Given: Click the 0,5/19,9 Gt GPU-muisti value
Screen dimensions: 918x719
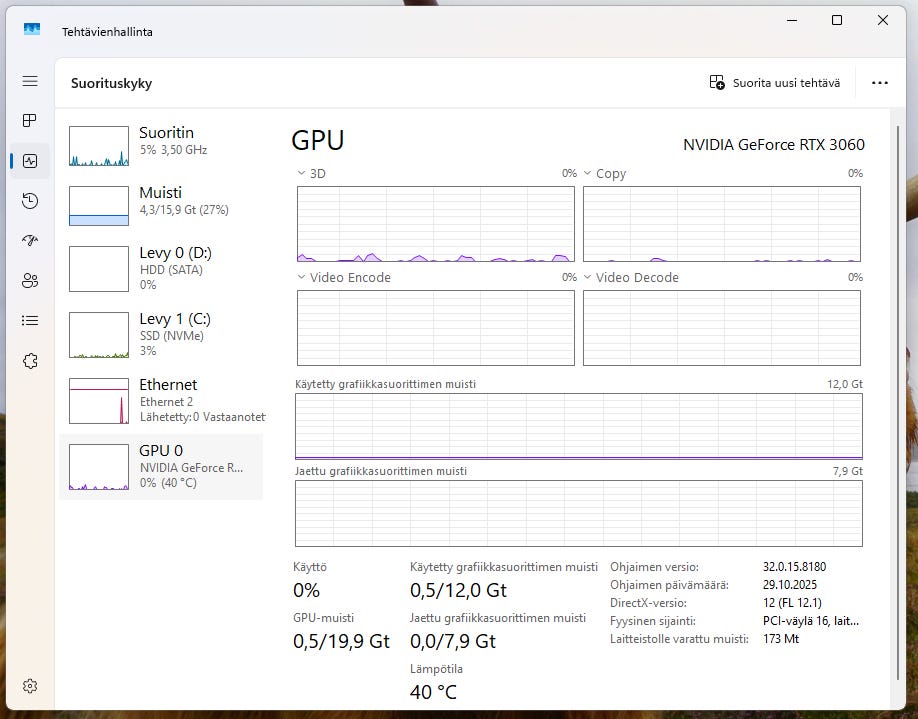Looking at the screenshot, I should pyautogui.click(x=341, y=641).
